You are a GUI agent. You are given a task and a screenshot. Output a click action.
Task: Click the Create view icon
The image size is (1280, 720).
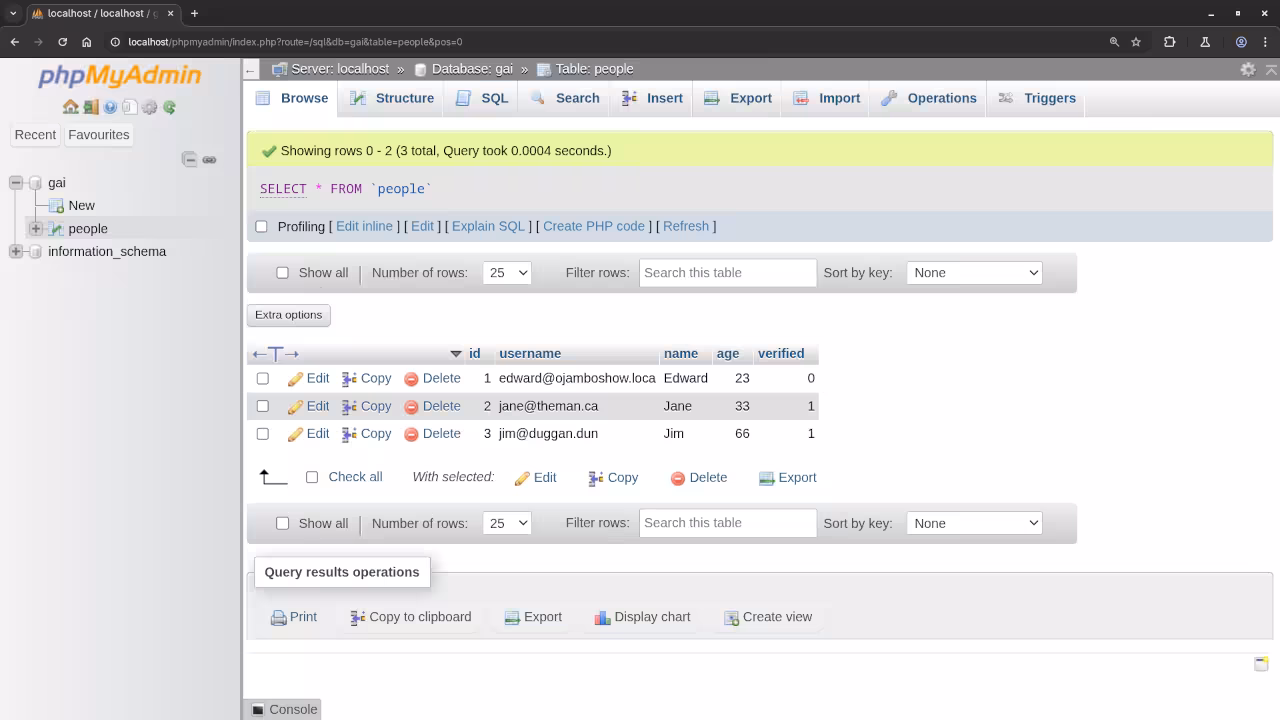731,618
